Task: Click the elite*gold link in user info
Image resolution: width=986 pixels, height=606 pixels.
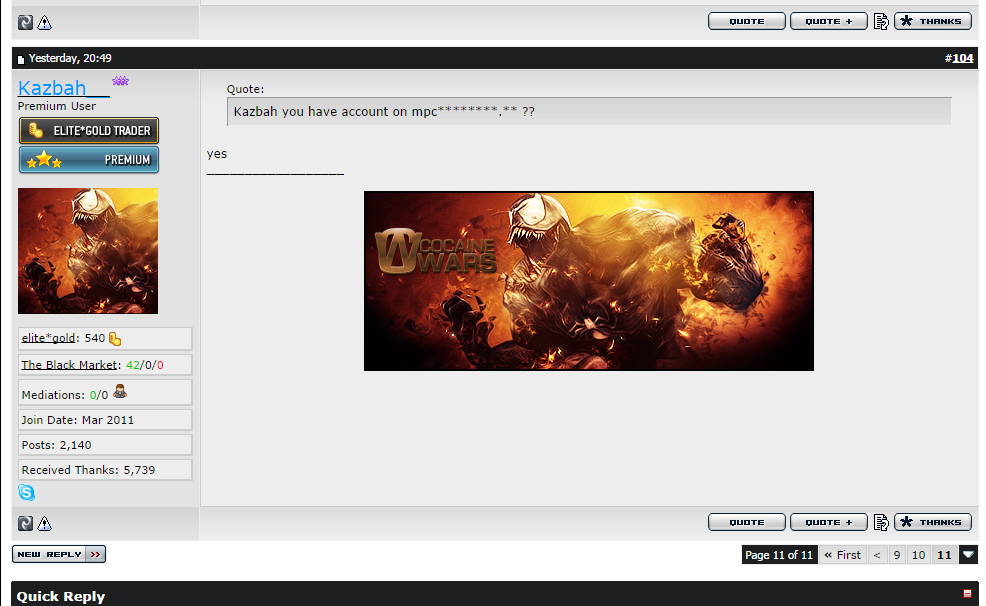Action: click(x=48, y=338)
